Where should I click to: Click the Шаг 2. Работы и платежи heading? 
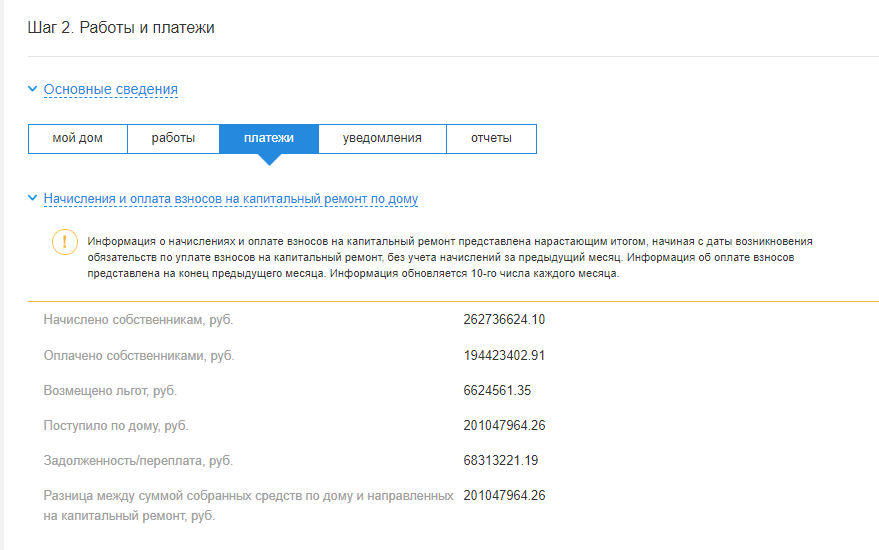coord(121,28)
